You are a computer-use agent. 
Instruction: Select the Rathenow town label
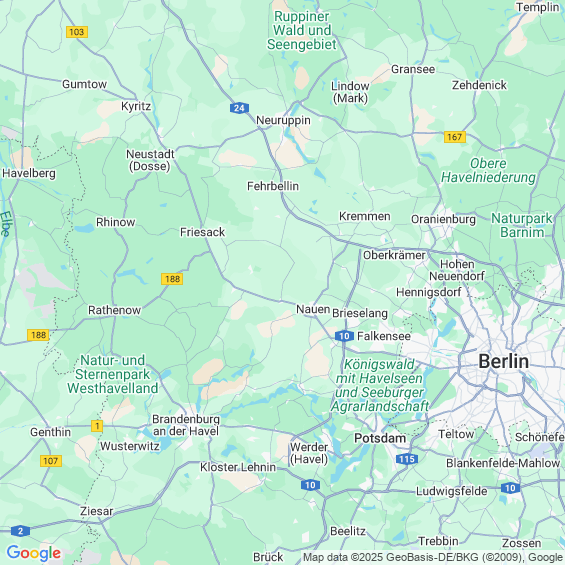click(114, 310)
